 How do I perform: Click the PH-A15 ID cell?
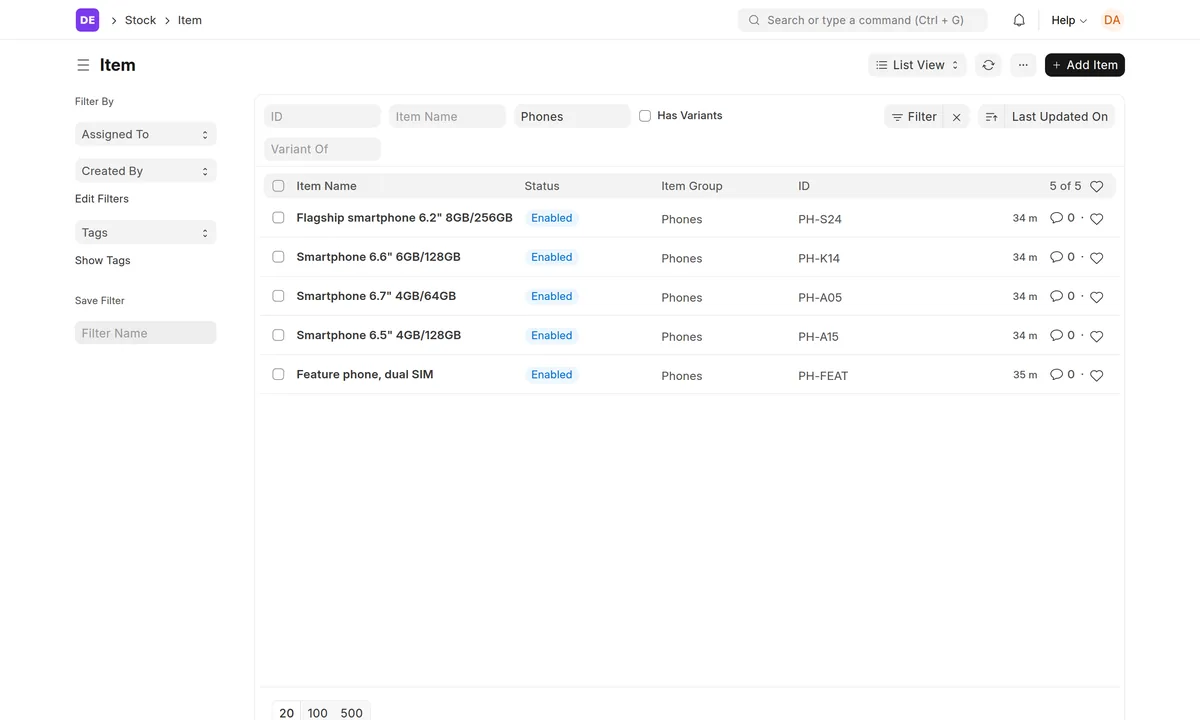[x=818, y=337]
